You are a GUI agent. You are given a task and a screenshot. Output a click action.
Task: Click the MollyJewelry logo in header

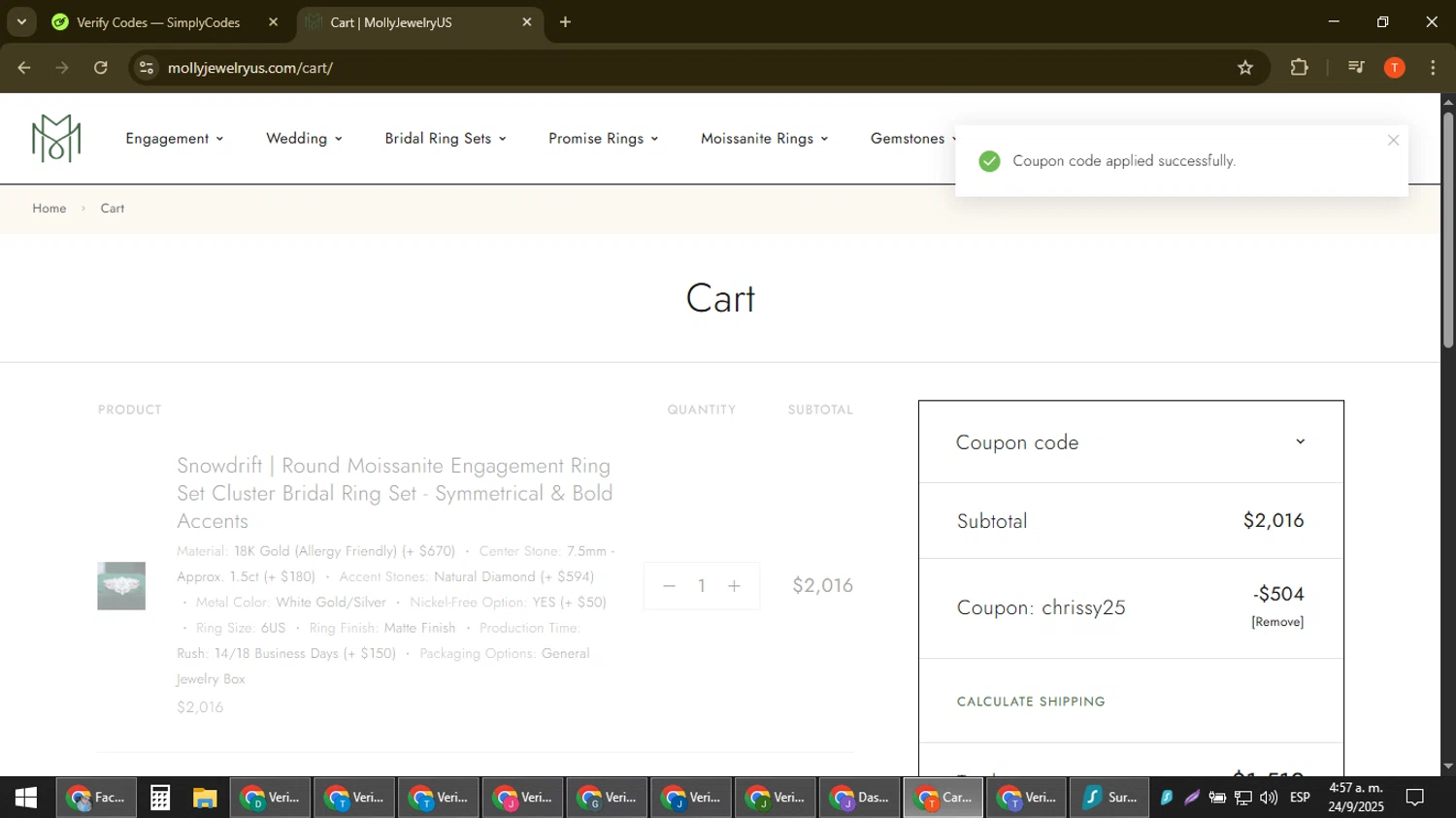click(x=56, y=138)
